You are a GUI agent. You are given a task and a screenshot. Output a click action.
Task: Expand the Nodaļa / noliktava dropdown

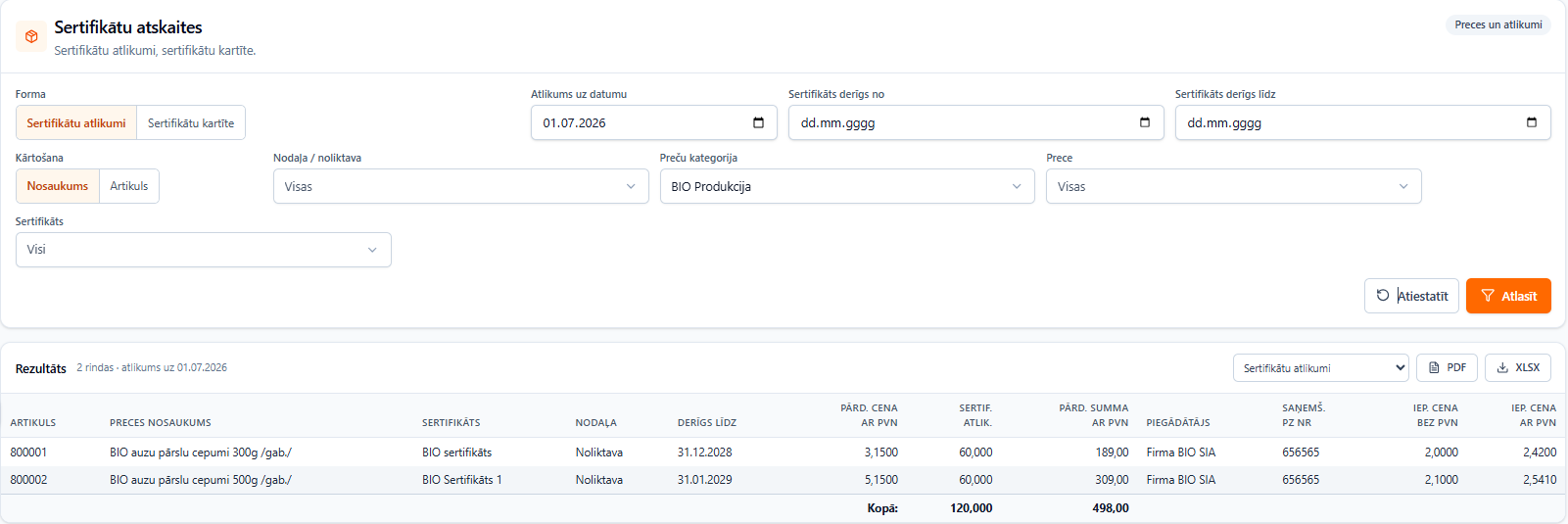coord(460,186)
